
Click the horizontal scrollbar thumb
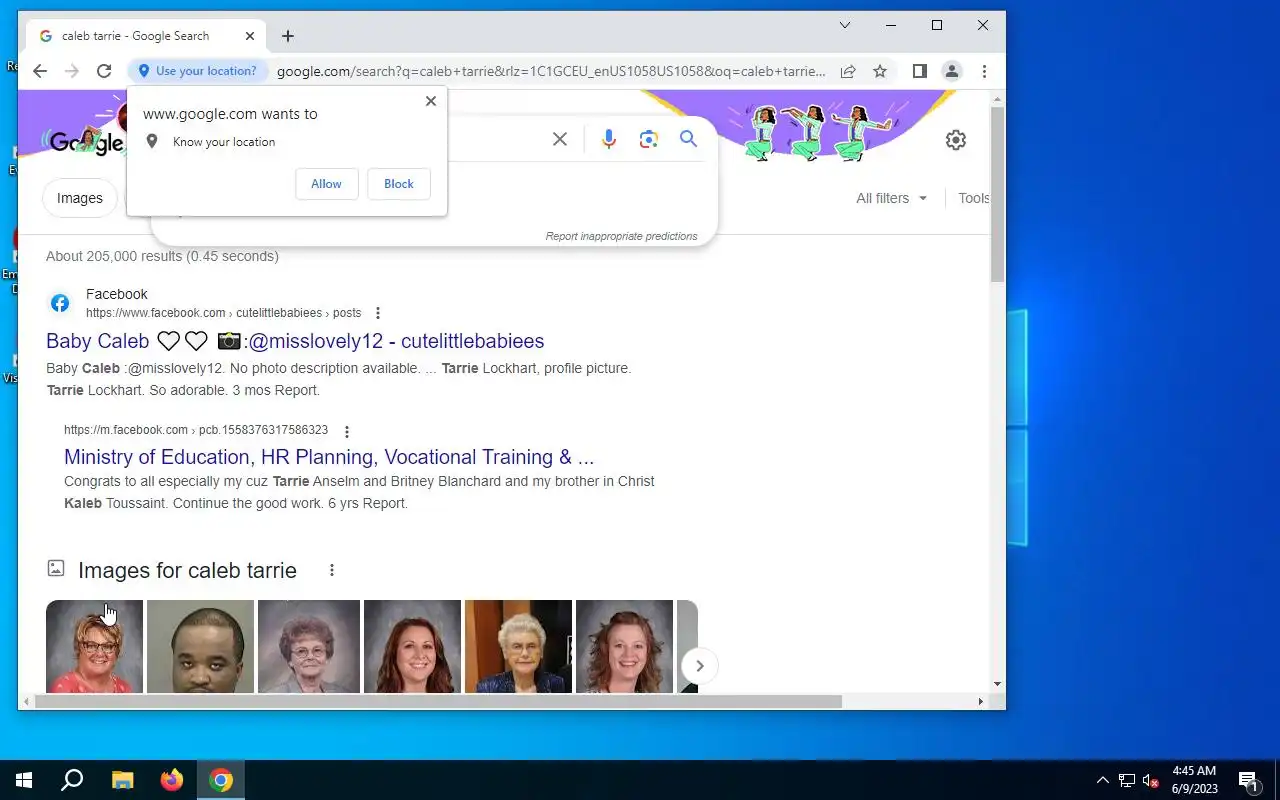[x=438, y=702]
